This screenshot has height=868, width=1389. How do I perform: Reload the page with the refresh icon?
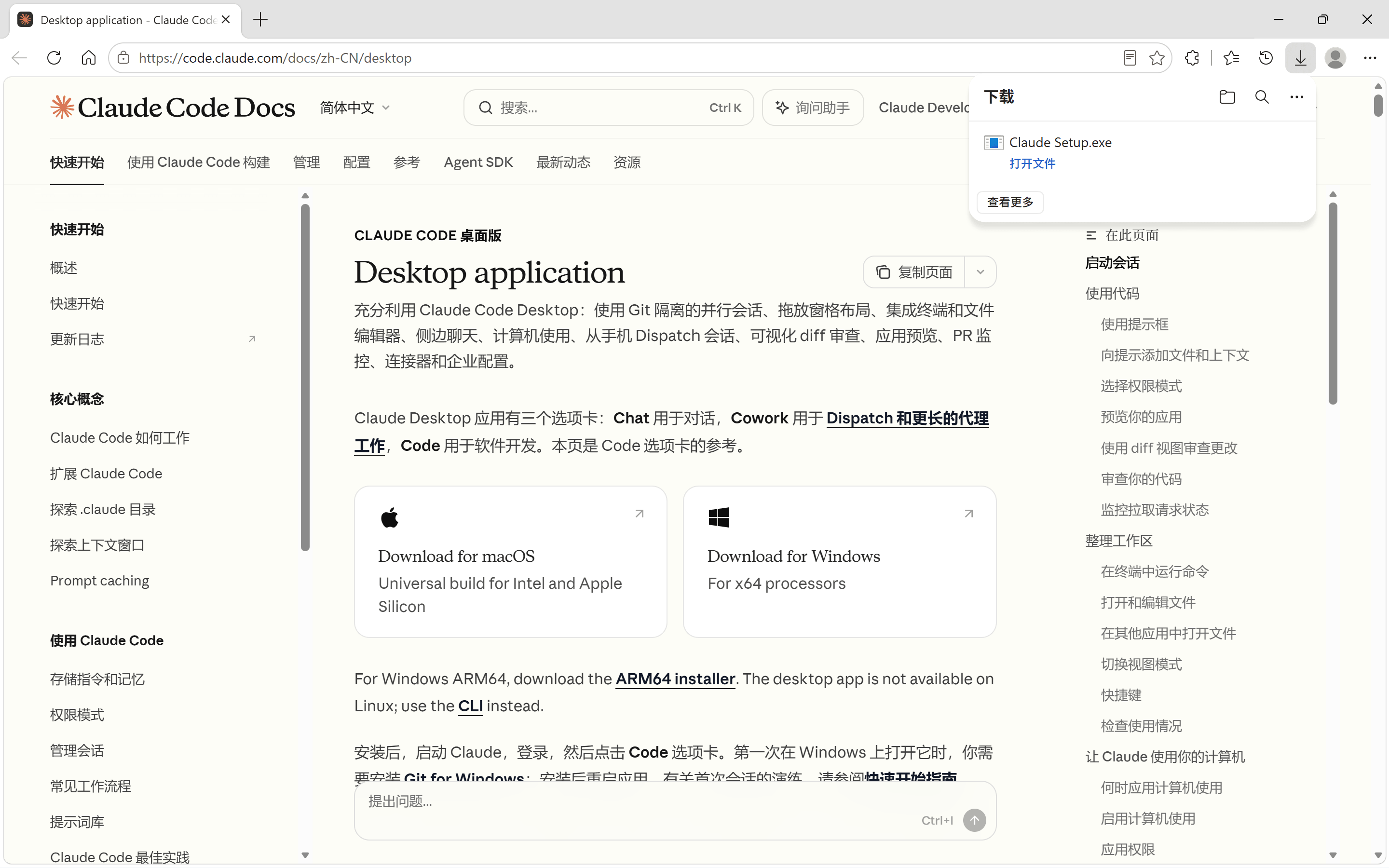click(x=54, y=58)
